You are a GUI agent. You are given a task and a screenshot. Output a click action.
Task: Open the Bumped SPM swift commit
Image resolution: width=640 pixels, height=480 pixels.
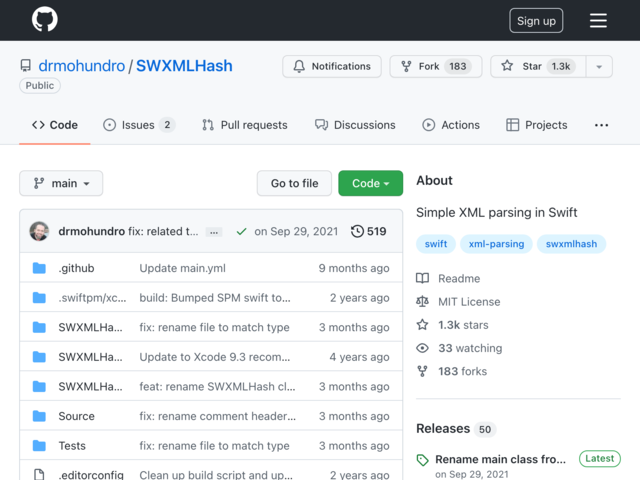click(x=215, y=298)
